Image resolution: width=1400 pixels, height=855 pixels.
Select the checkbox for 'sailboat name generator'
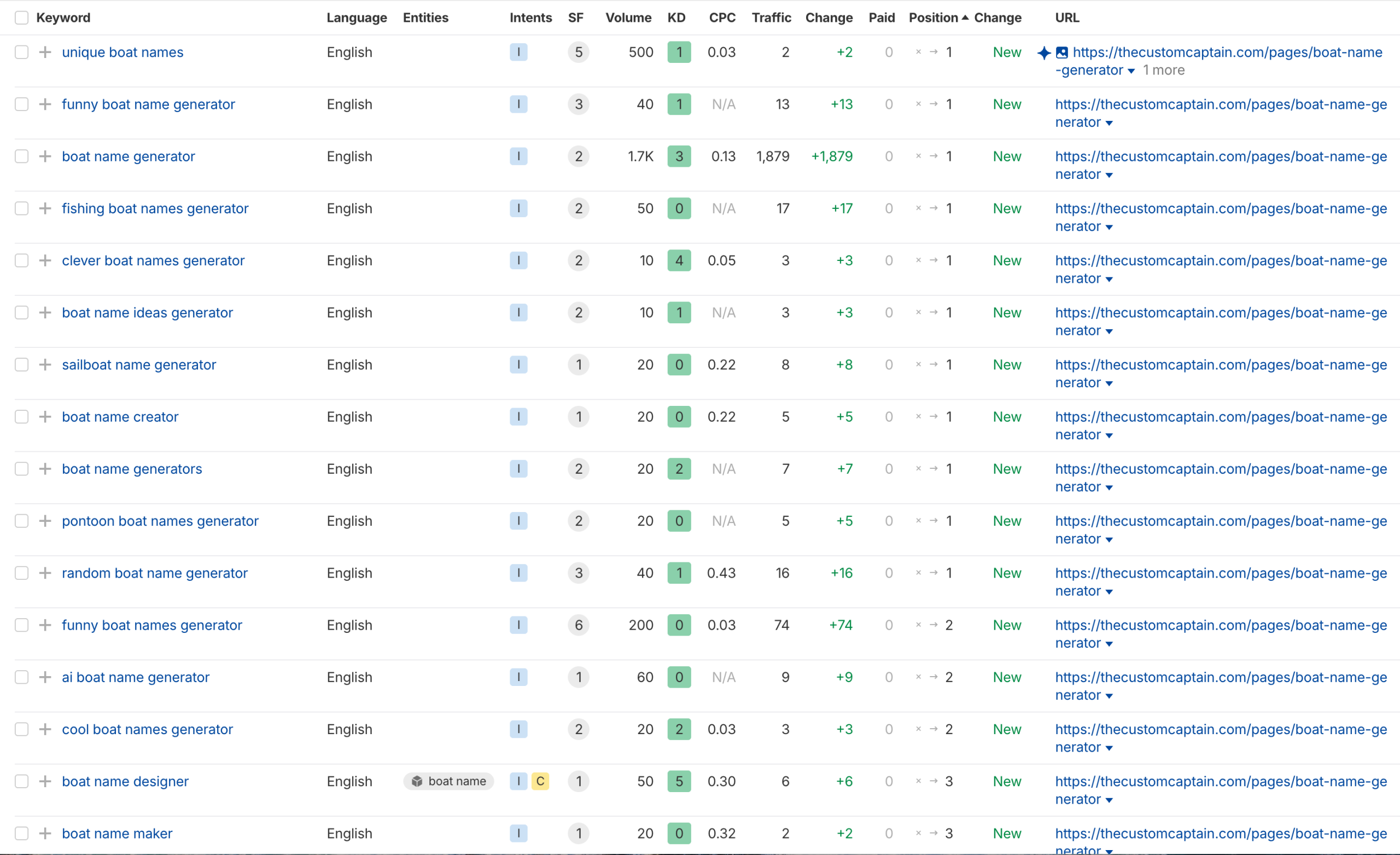21,364
